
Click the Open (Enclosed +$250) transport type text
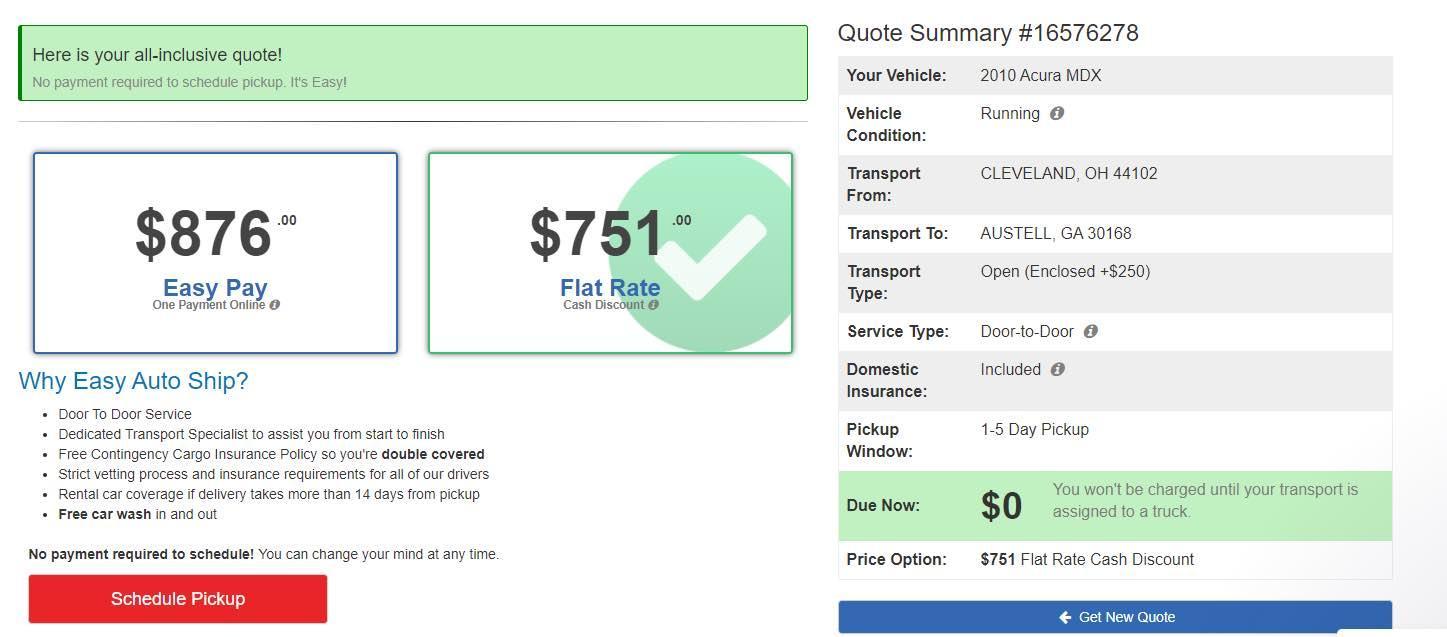[x=1065, y=271]
